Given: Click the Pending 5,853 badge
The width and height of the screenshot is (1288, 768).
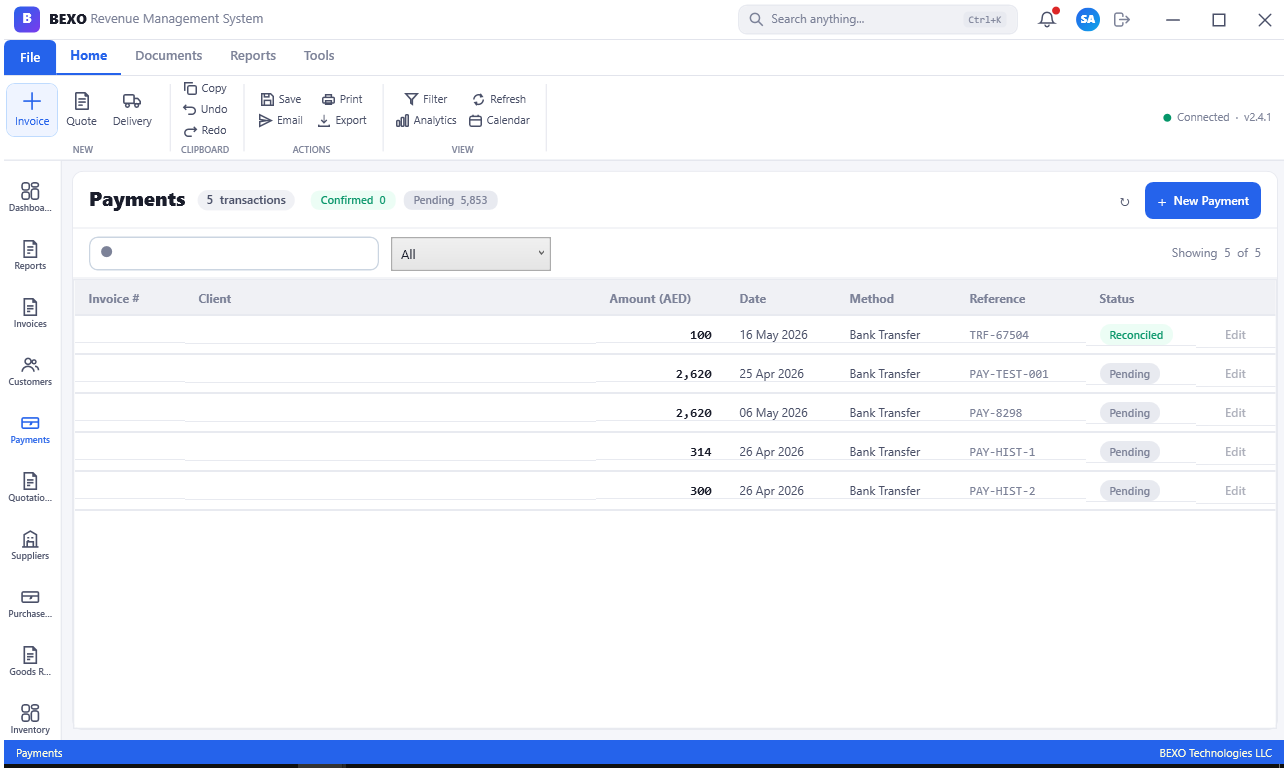Looking at the screenshot, I should tap(450, 200).
